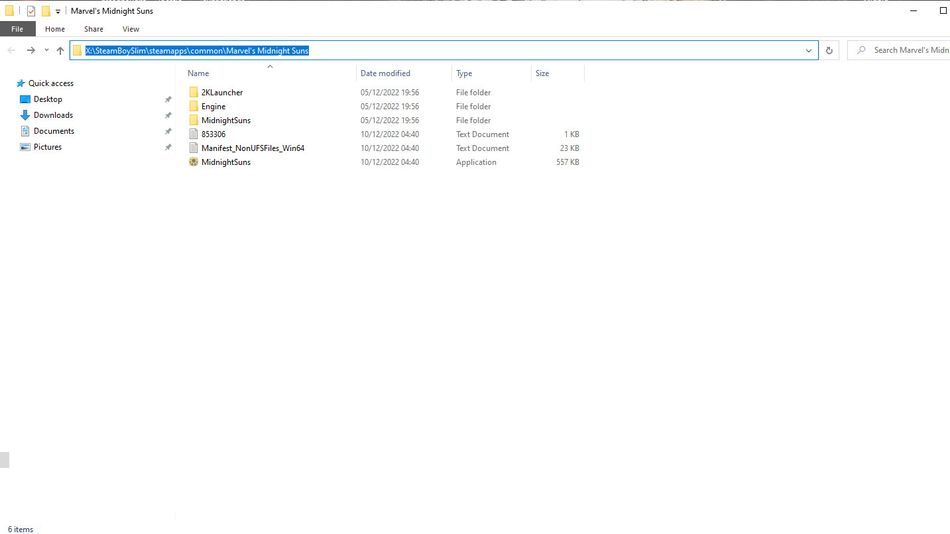
Task: Click the 557 KB size cell
Action: tap(568, 162)
